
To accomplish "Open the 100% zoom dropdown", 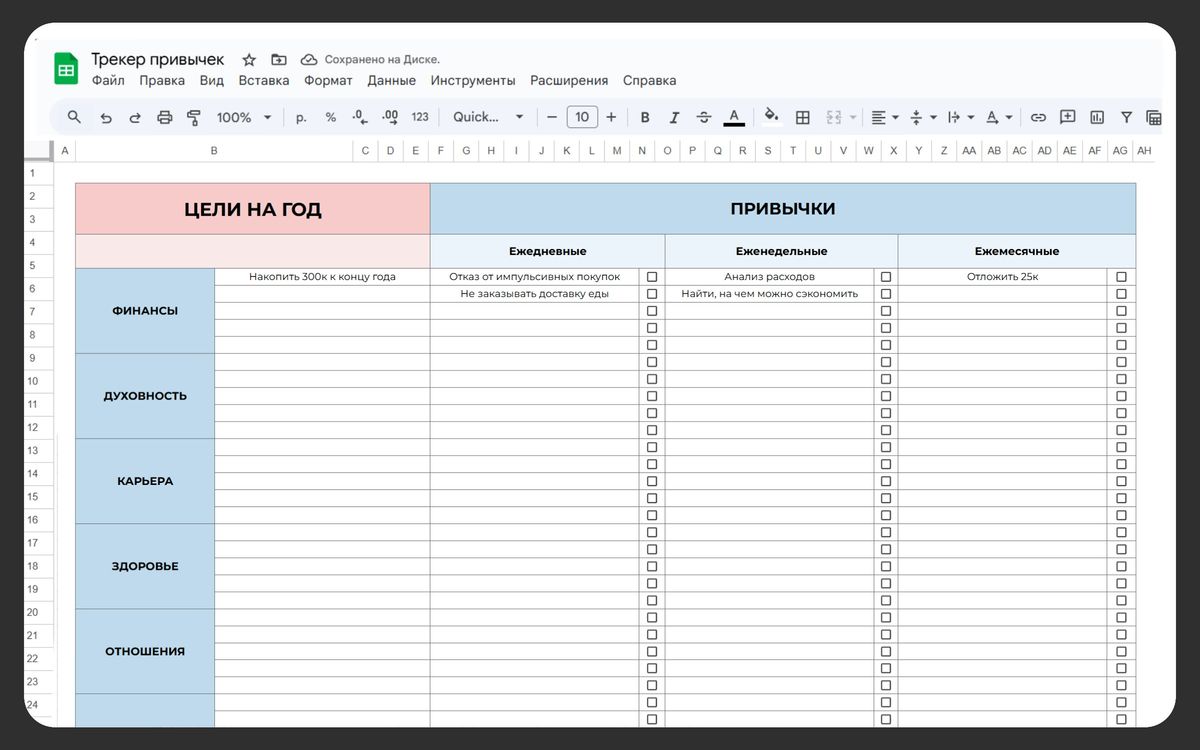I will [x=244, y=118].
